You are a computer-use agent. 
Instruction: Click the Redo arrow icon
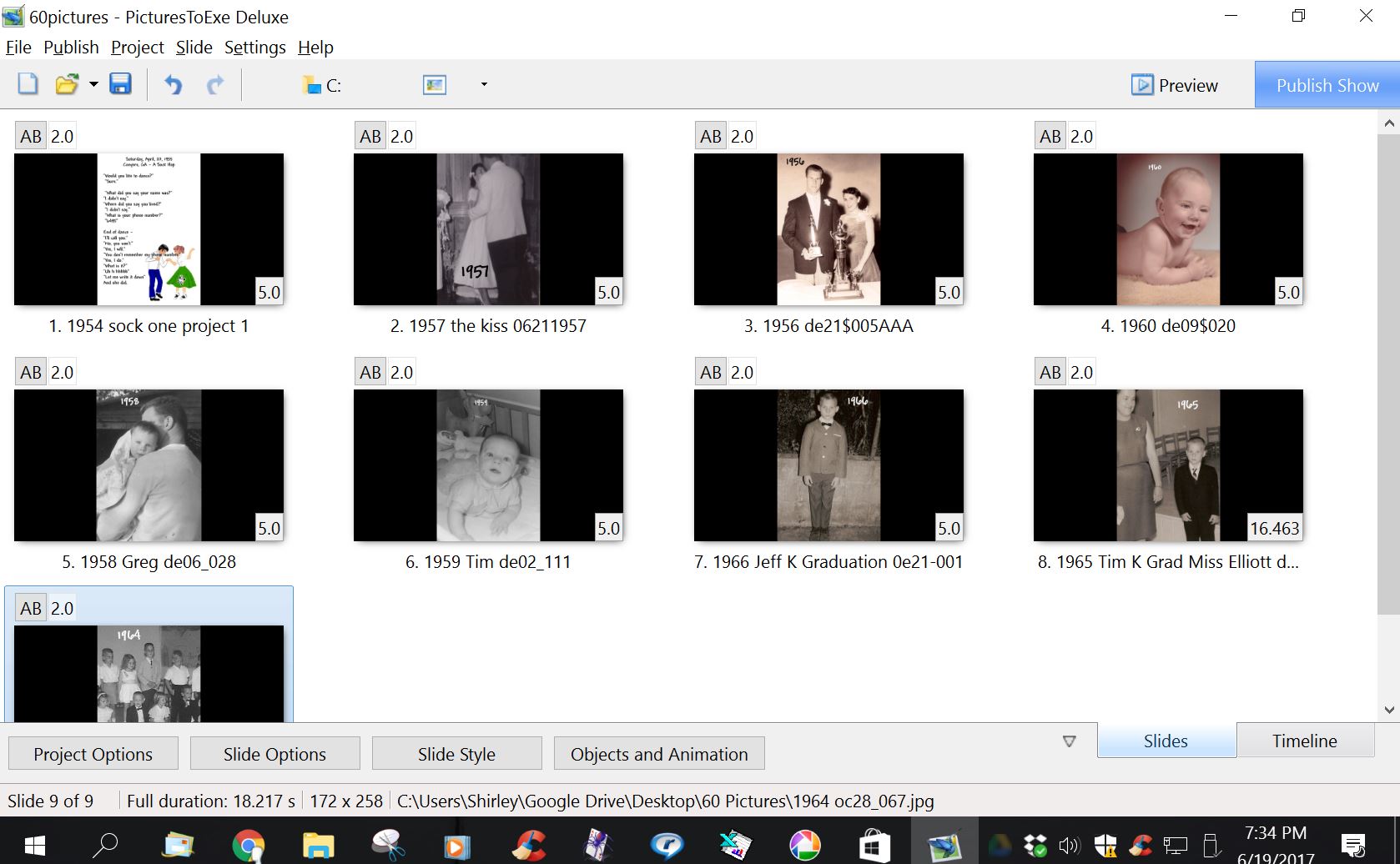(215, 85)
